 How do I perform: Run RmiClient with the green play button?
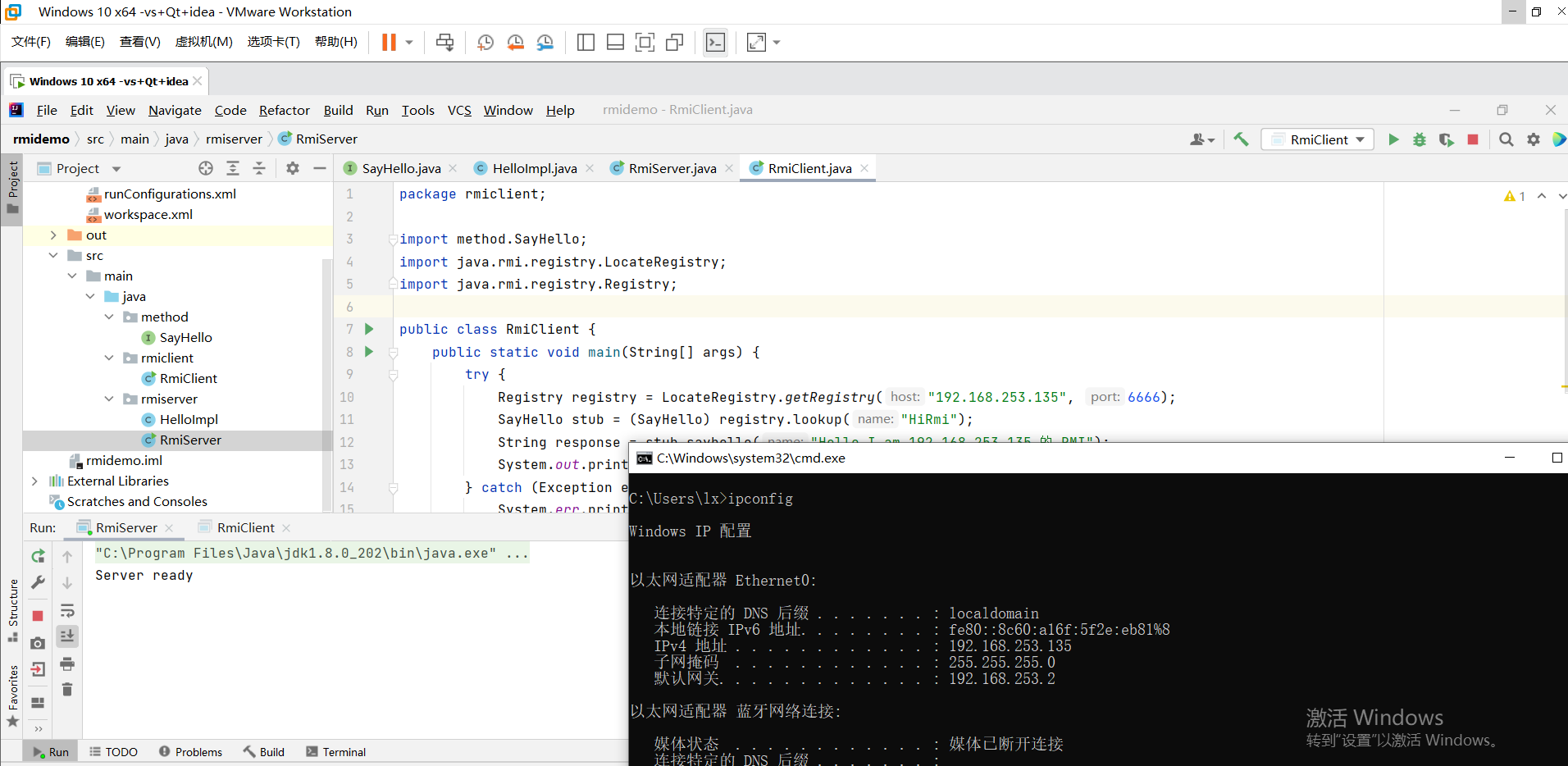click(1393, 139)
